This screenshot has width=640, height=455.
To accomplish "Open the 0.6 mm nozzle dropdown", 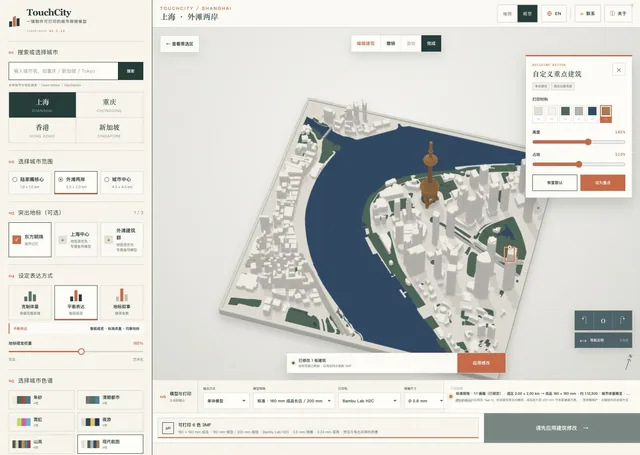I will tap(424, 401).
